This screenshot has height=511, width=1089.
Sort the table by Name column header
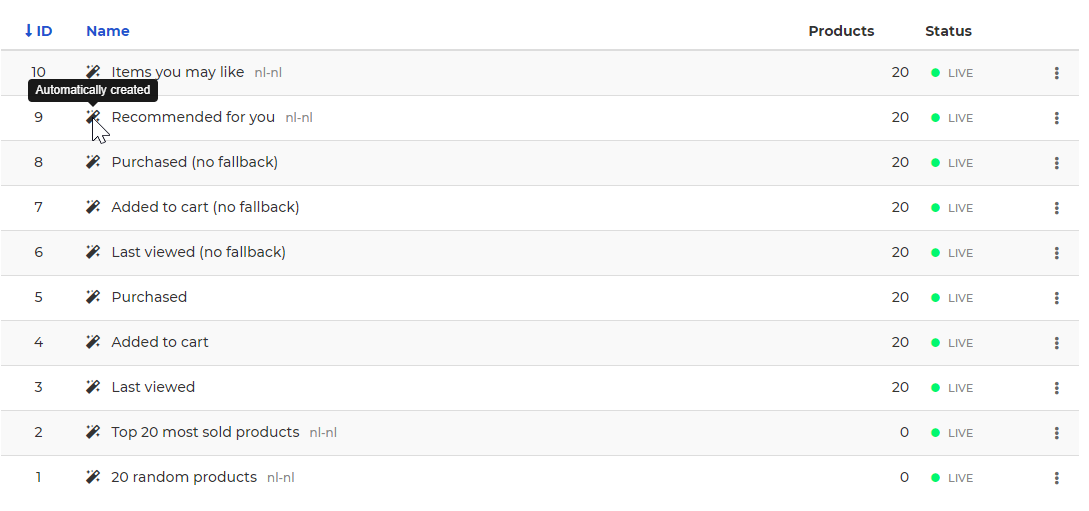click(x=108, y=31)
